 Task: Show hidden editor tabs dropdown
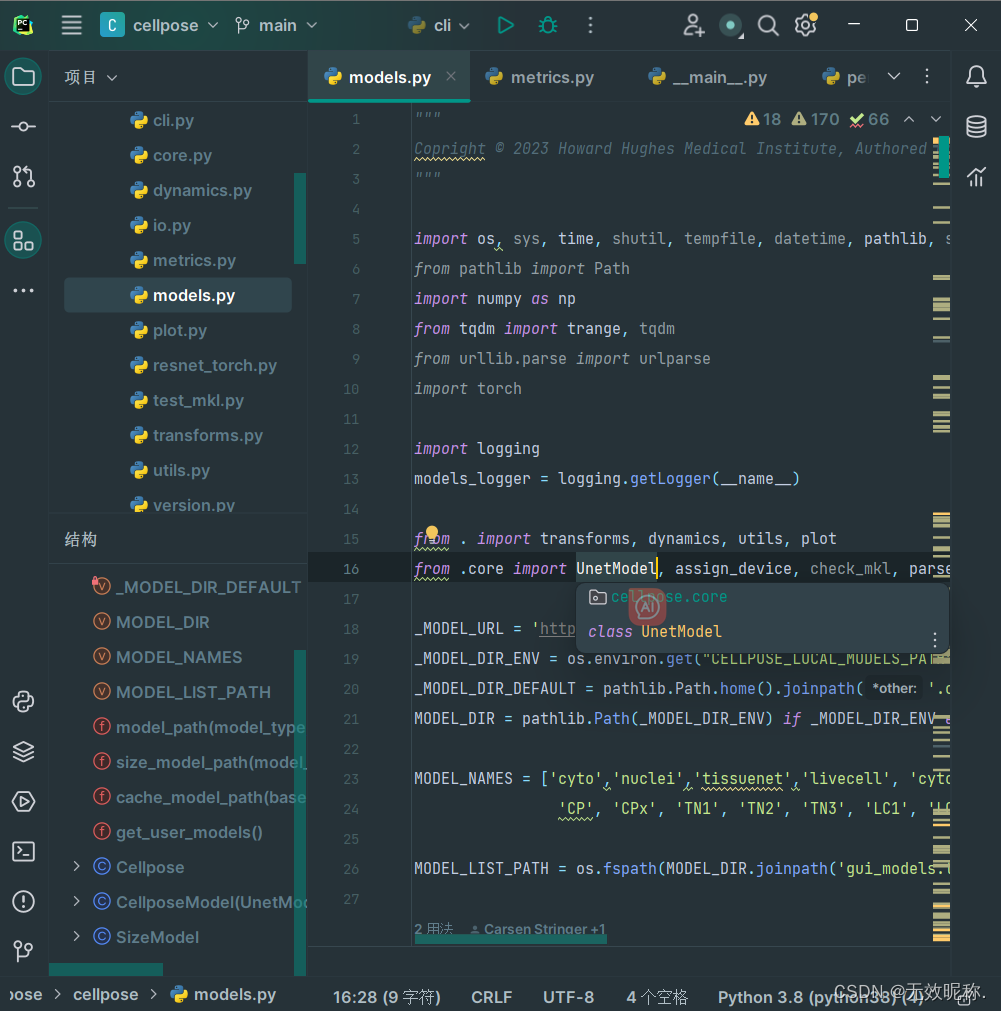pos(893,76)
